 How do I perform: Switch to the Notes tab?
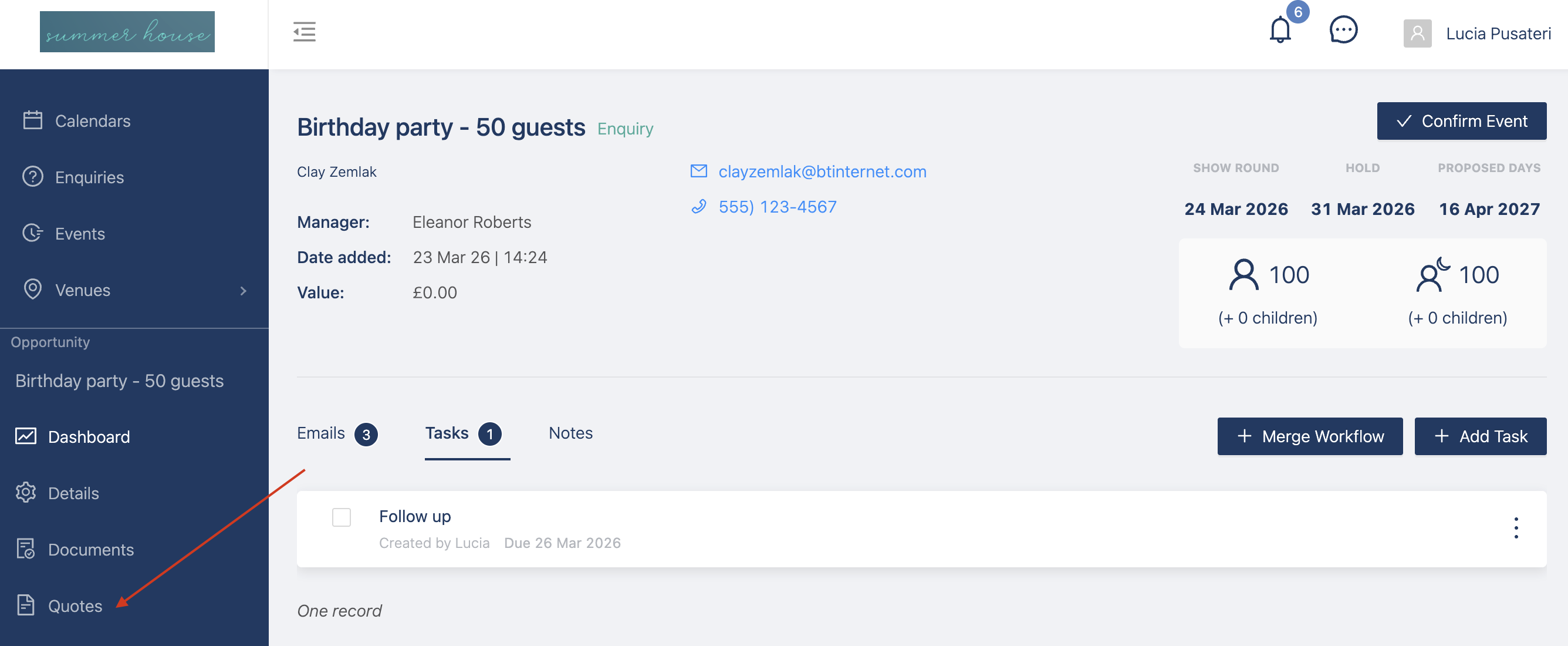pyautogui.click(x=570, y=433)
